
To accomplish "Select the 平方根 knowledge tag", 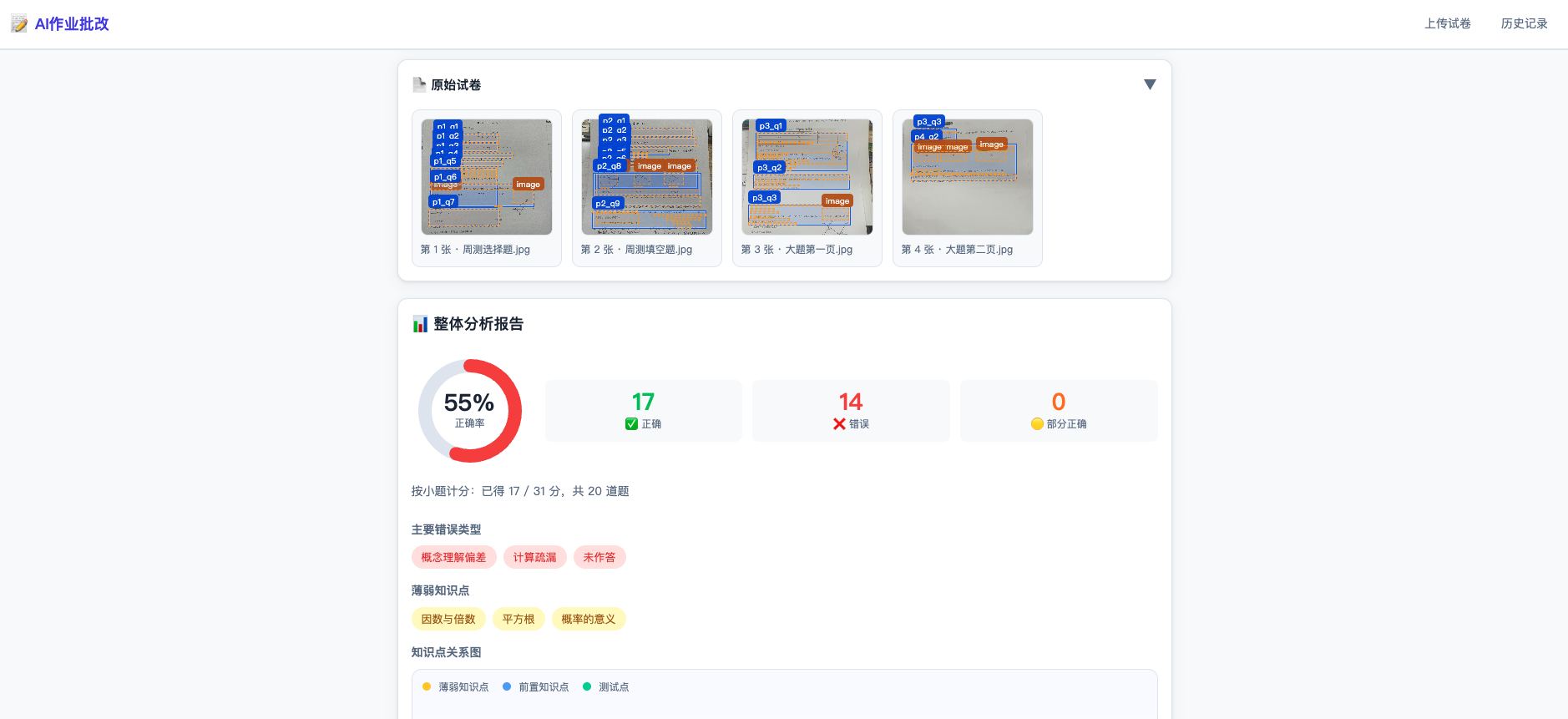I will tap(518, 619).
